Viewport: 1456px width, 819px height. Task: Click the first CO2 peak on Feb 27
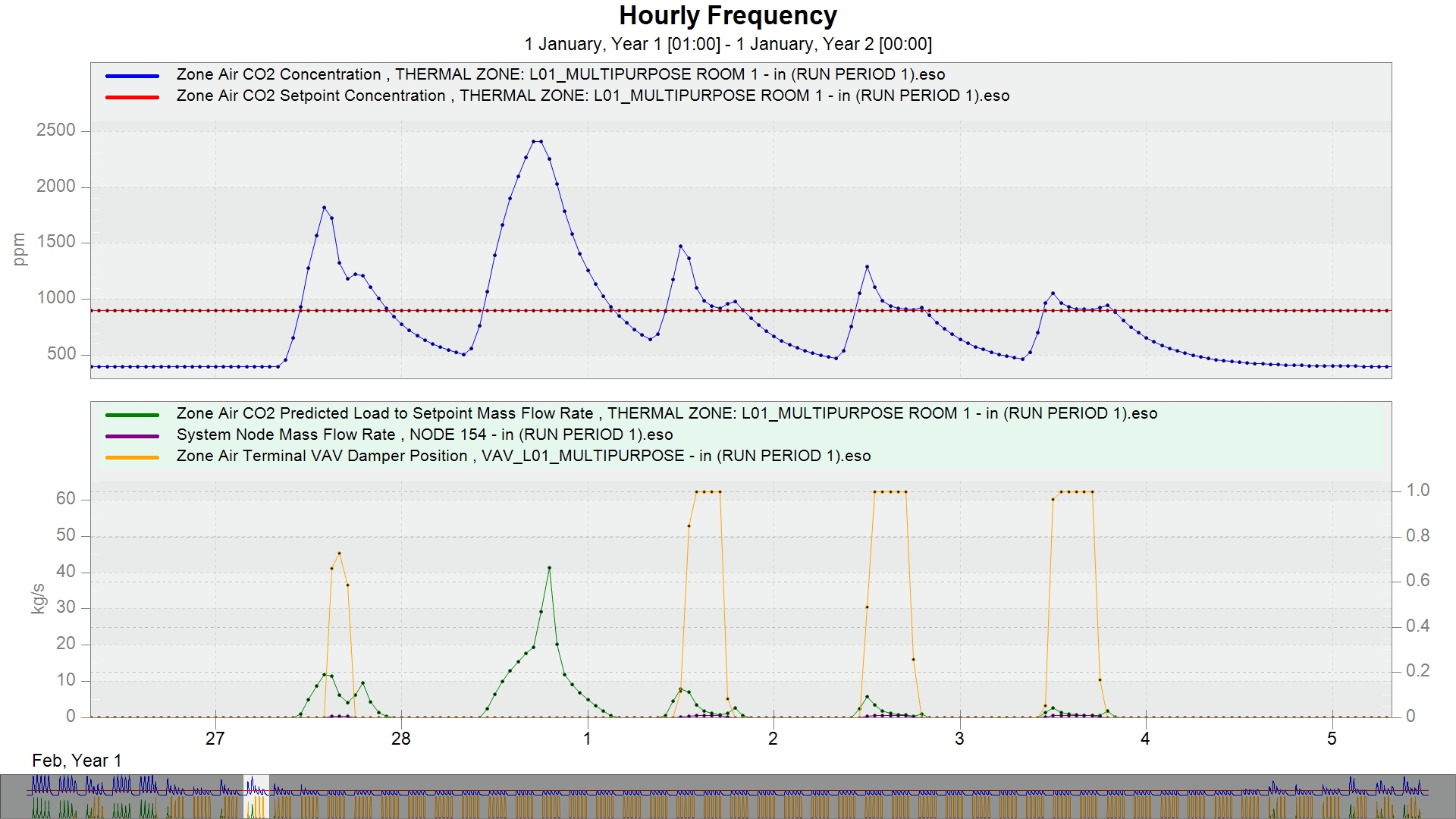point(324,208)
